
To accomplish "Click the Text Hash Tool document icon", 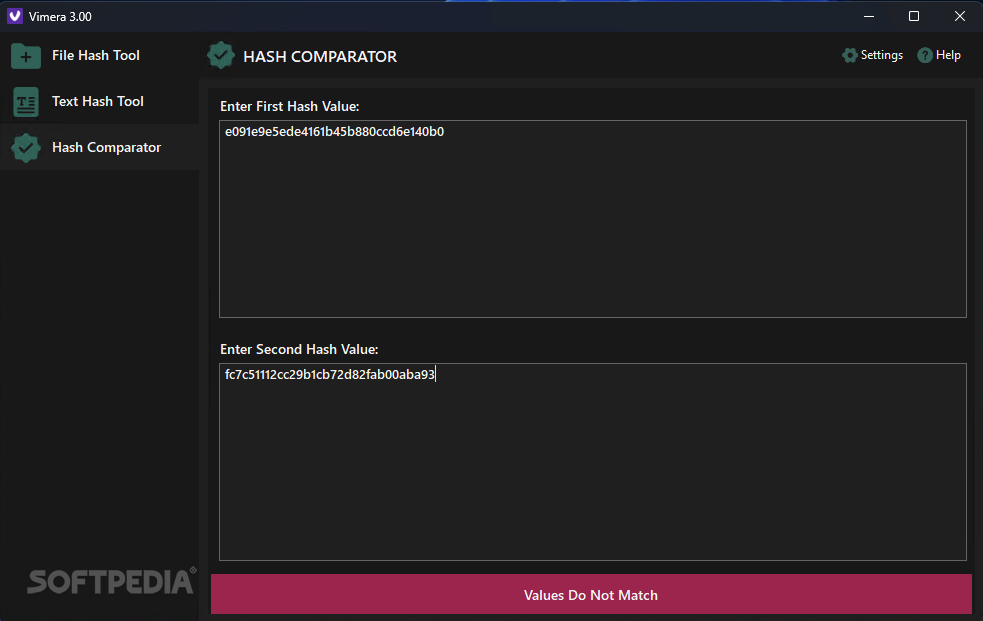I will (26, 102).
